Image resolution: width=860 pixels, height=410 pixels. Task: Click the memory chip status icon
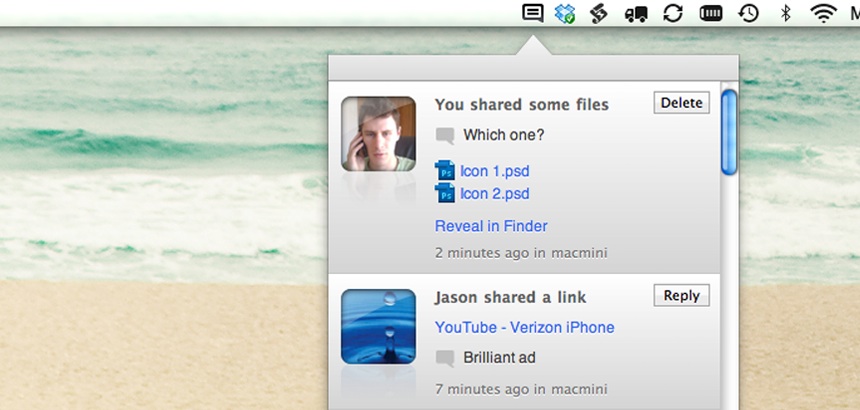pyautogui.click(x=710, y=13)
